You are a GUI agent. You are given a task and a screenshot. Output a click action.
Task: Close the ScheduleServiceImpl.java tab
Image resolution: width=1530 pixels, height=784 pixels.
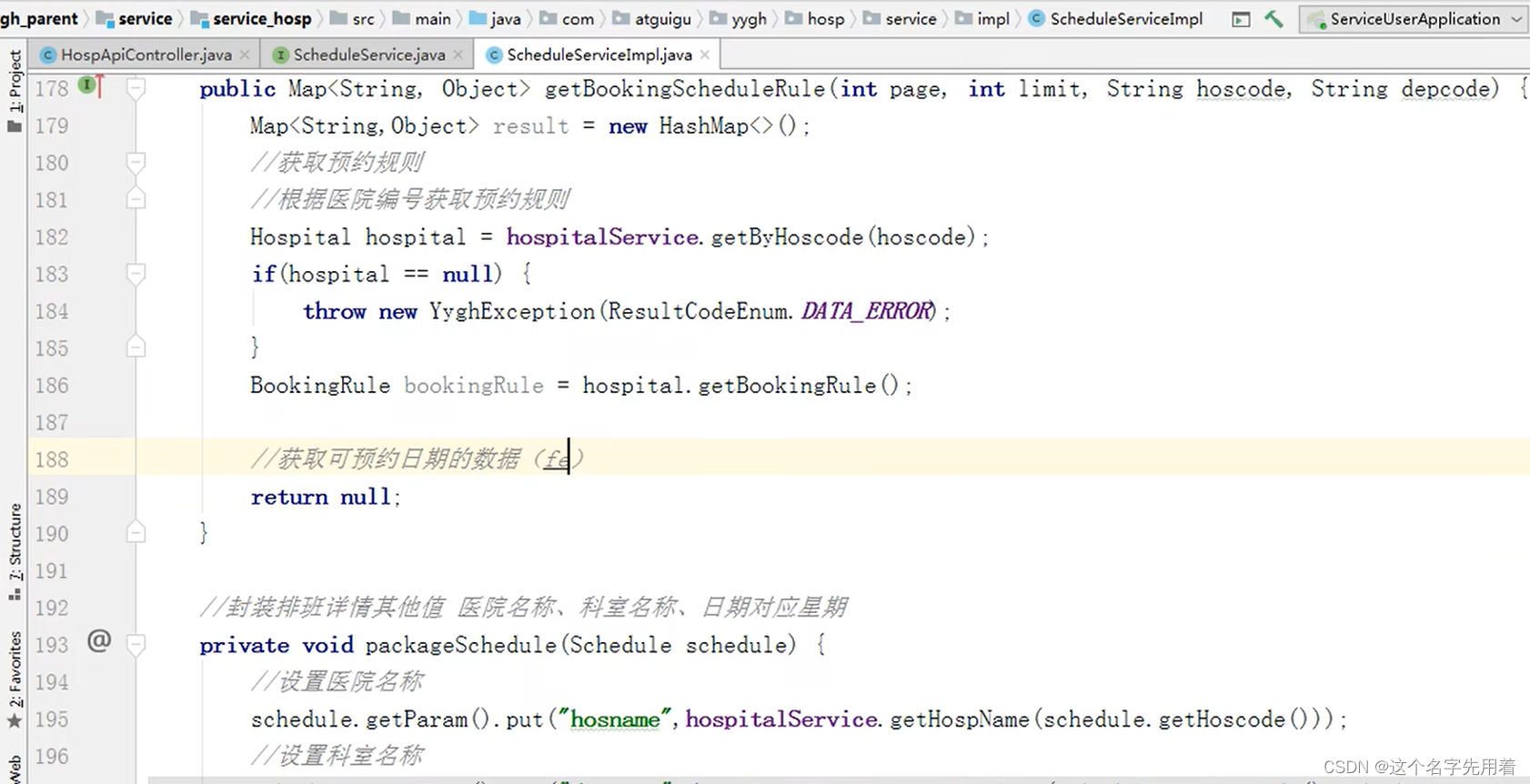tap(705, 55)
